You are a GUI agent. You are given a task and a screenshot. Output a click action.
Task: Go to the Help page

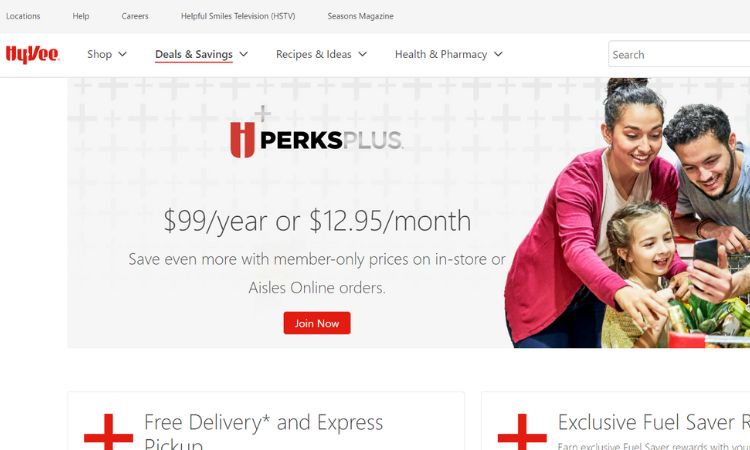[81, 16]
